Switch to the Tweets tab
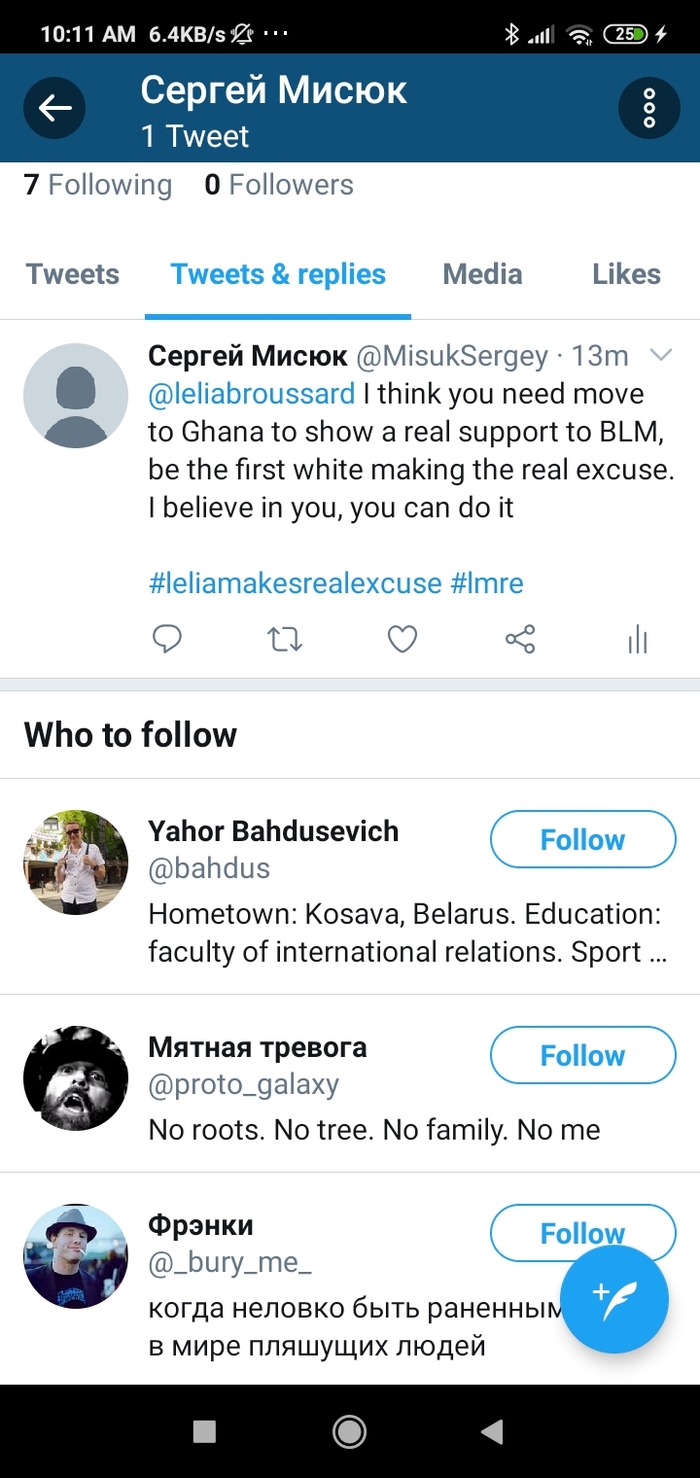 tap(72, 274)
